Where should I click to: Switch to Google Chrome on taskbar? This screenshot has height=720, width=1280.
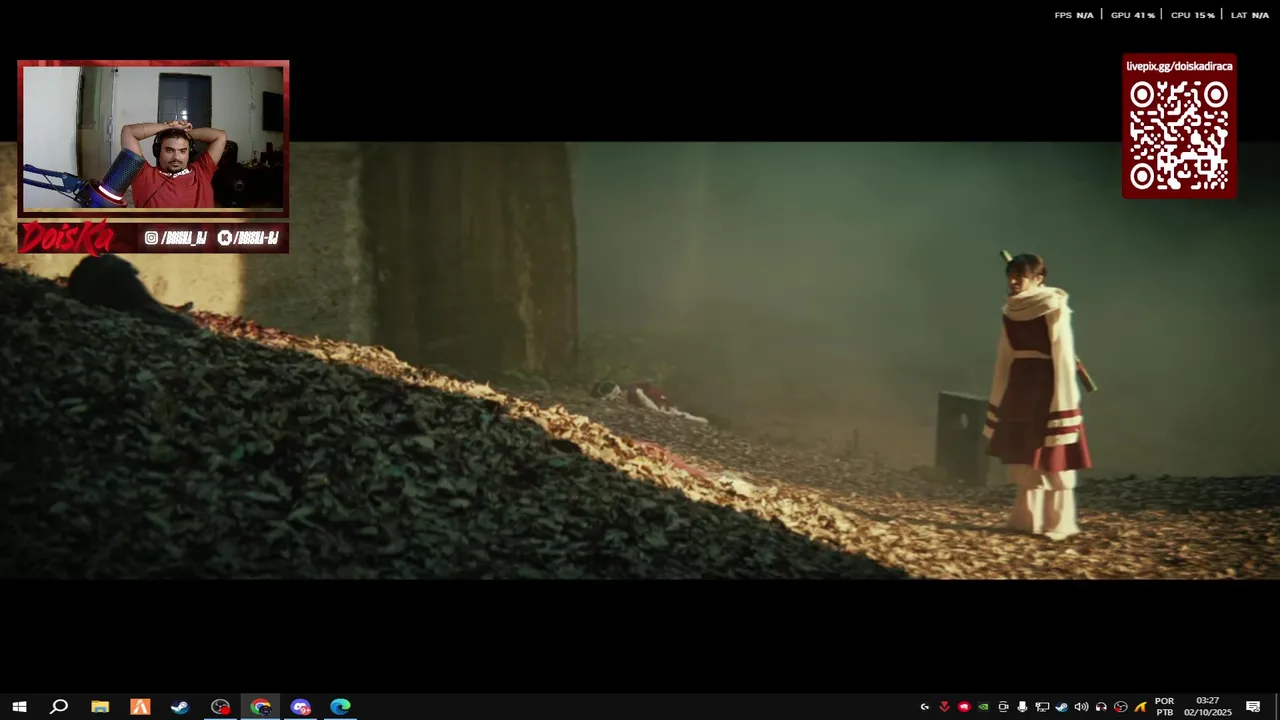pos(260,707)
